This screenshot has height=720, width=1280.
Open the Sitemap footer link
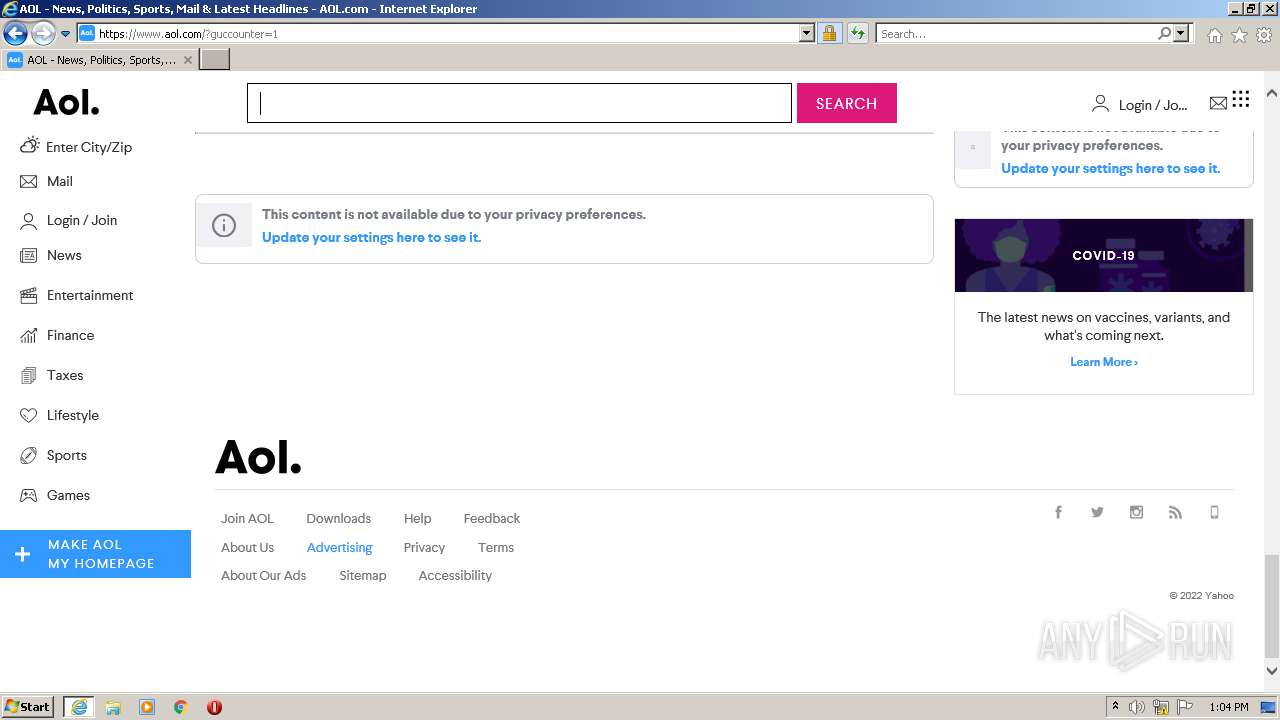click(362, 576)
